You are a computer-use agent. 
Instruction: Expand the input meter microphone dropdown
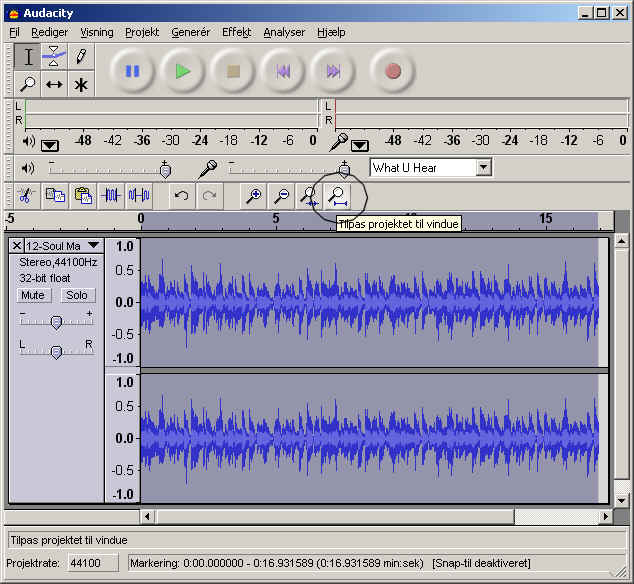tap(359, 145)
